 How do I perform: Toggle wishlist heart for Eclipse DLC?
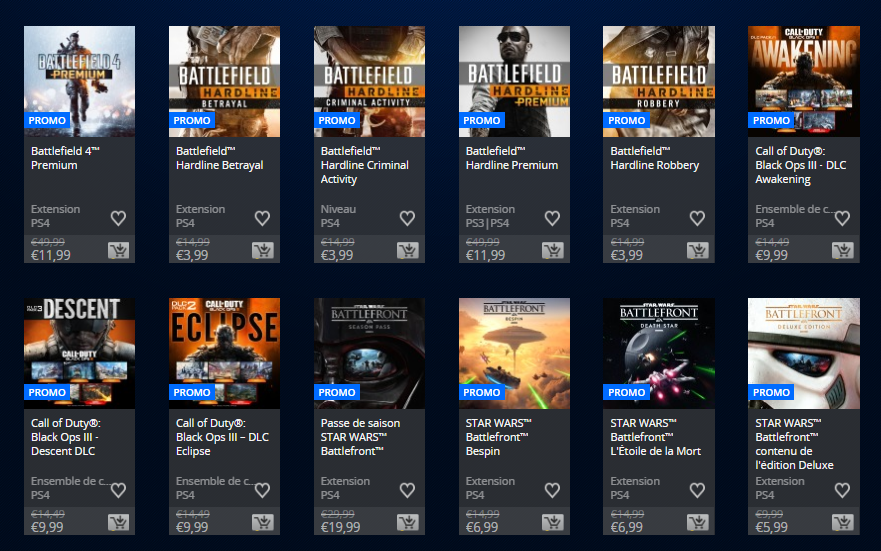262,490
